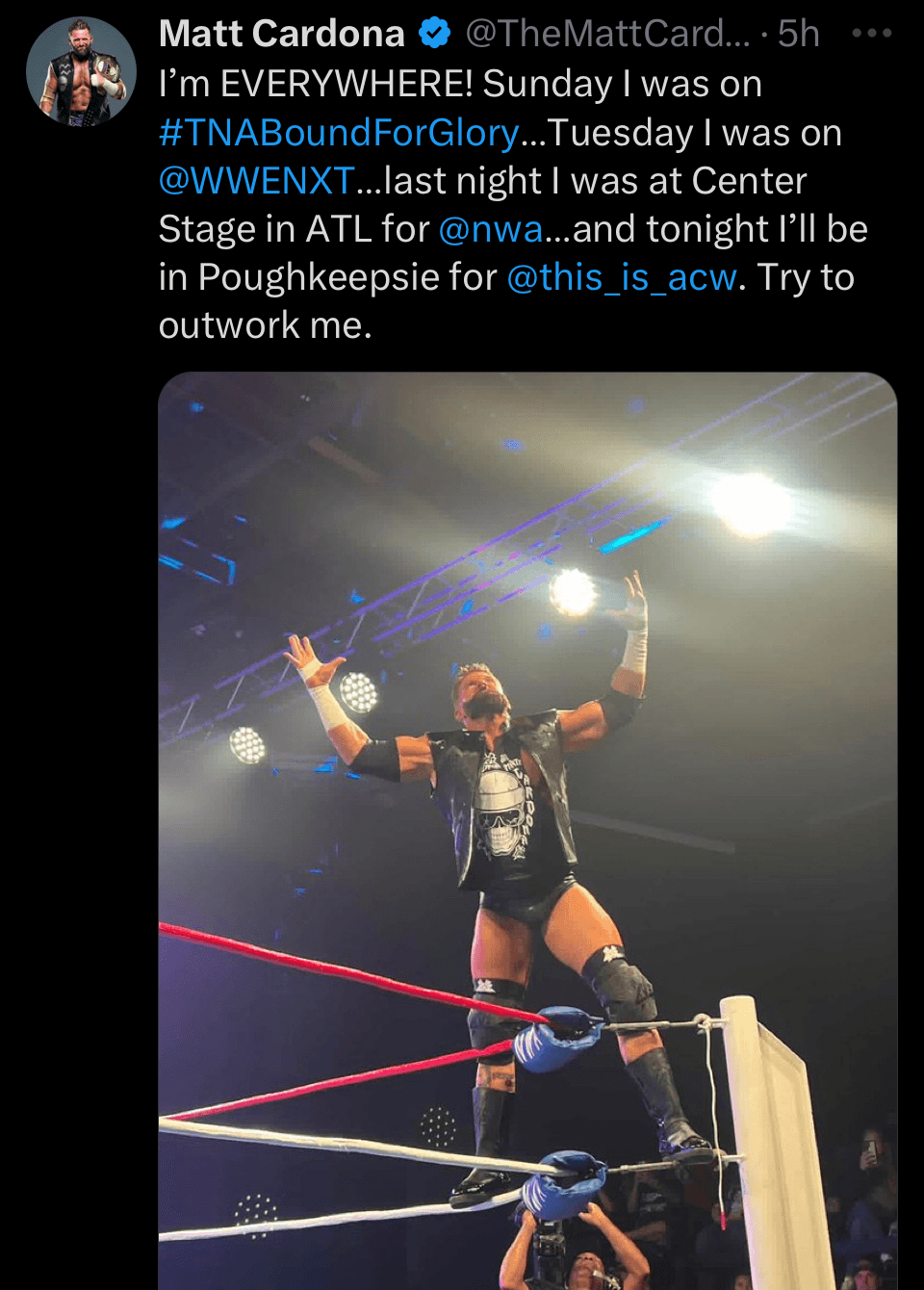Tap the blue verified badge
This screenshot has width=924, height=1290.
point(435,34)
